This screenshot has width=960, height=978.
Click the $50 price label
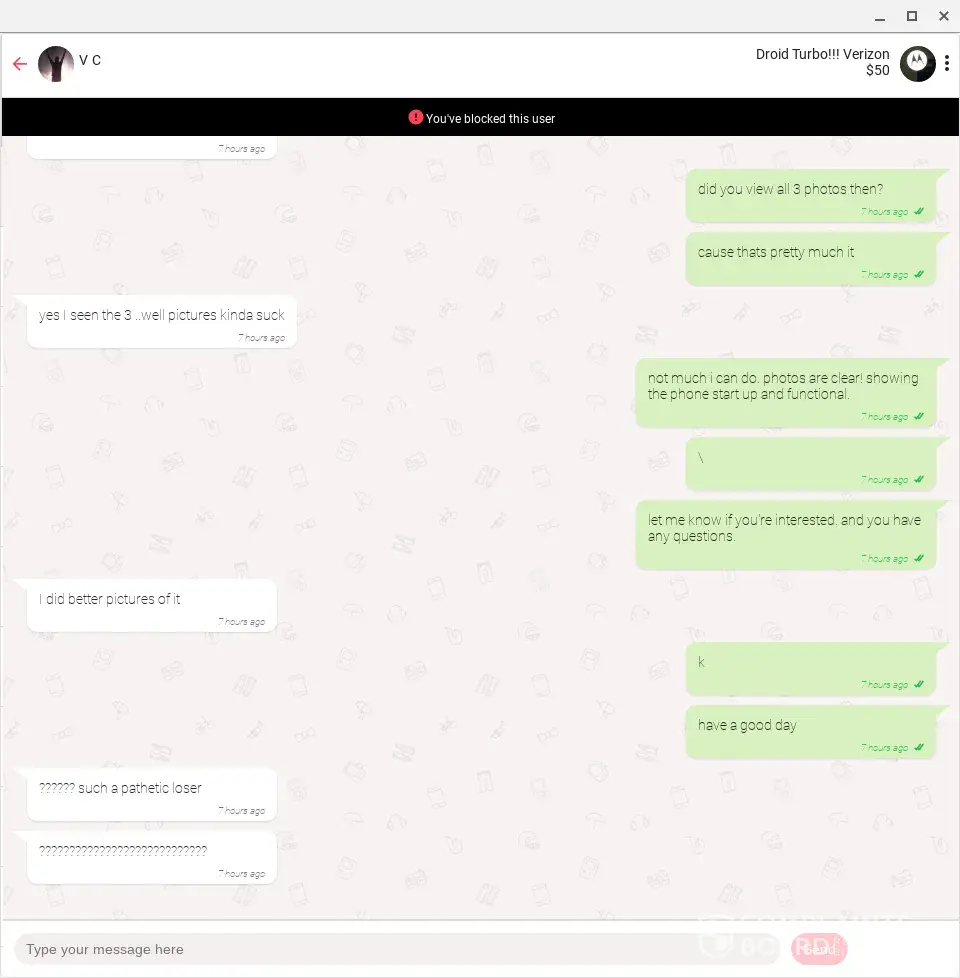point(877,70)
